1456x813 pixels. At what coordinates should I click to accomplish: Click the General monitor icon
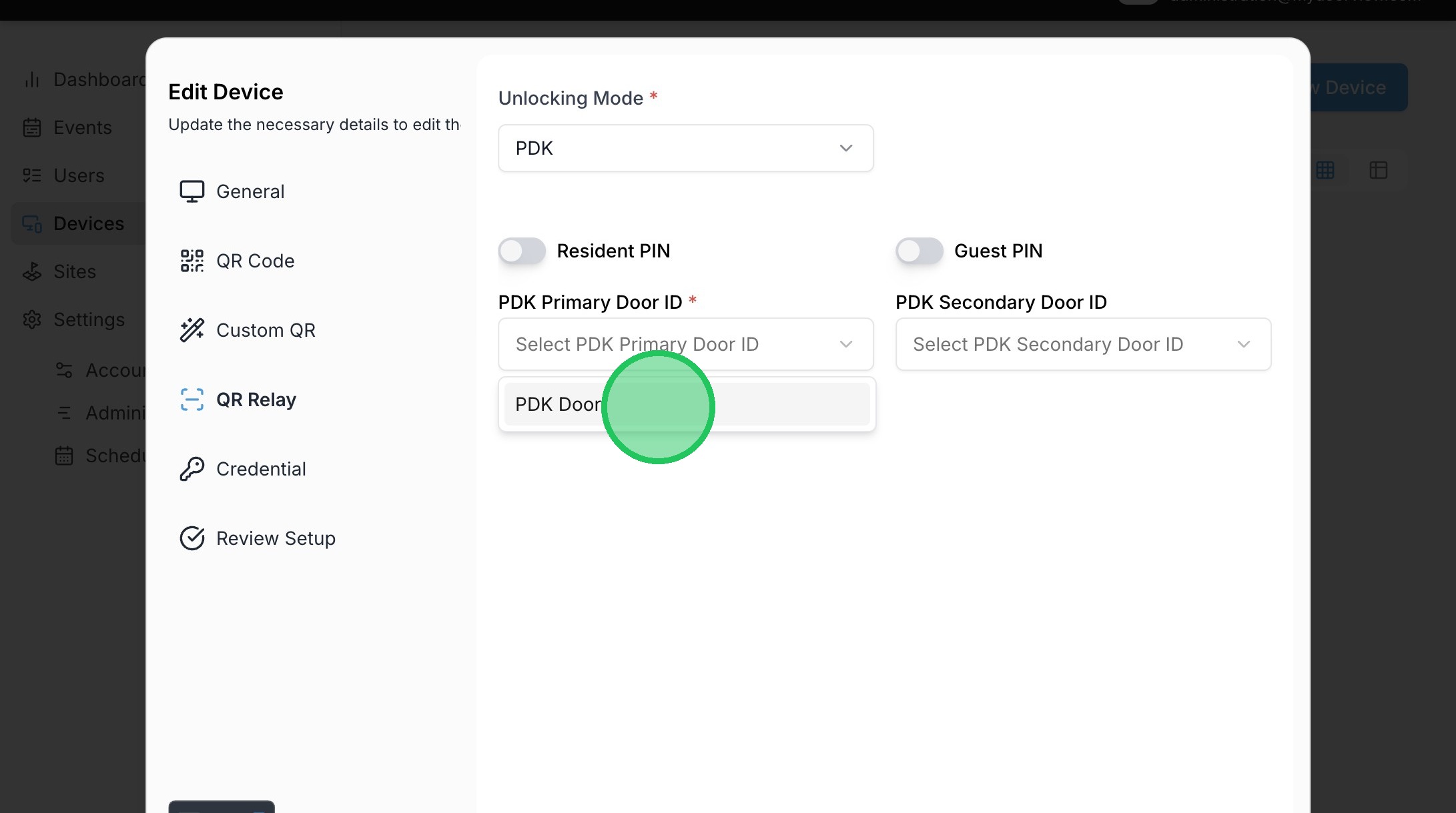click(x=192, y=191)
